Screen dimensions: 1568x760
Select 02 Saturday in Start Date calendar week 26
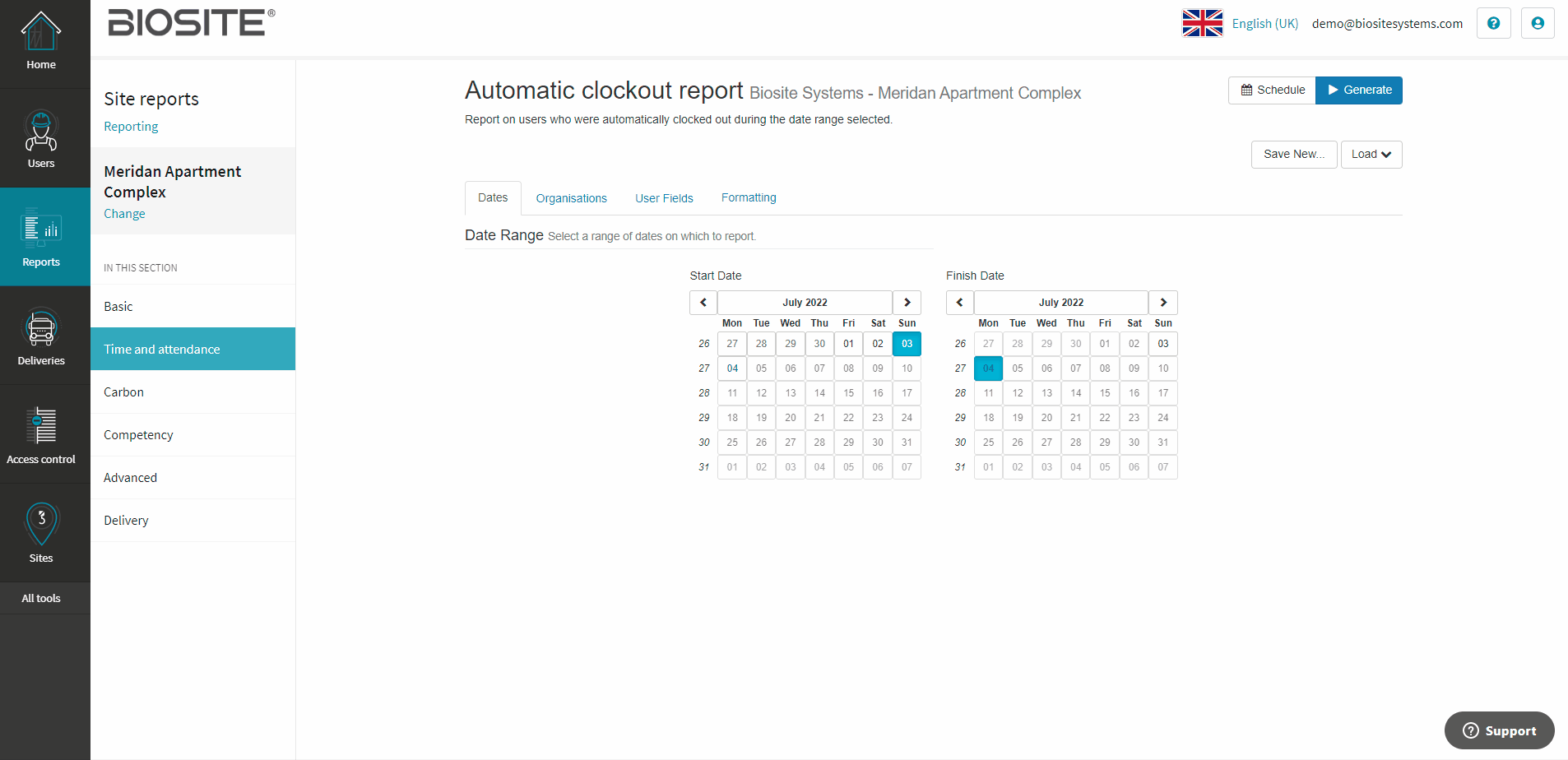tap(878, 344)
